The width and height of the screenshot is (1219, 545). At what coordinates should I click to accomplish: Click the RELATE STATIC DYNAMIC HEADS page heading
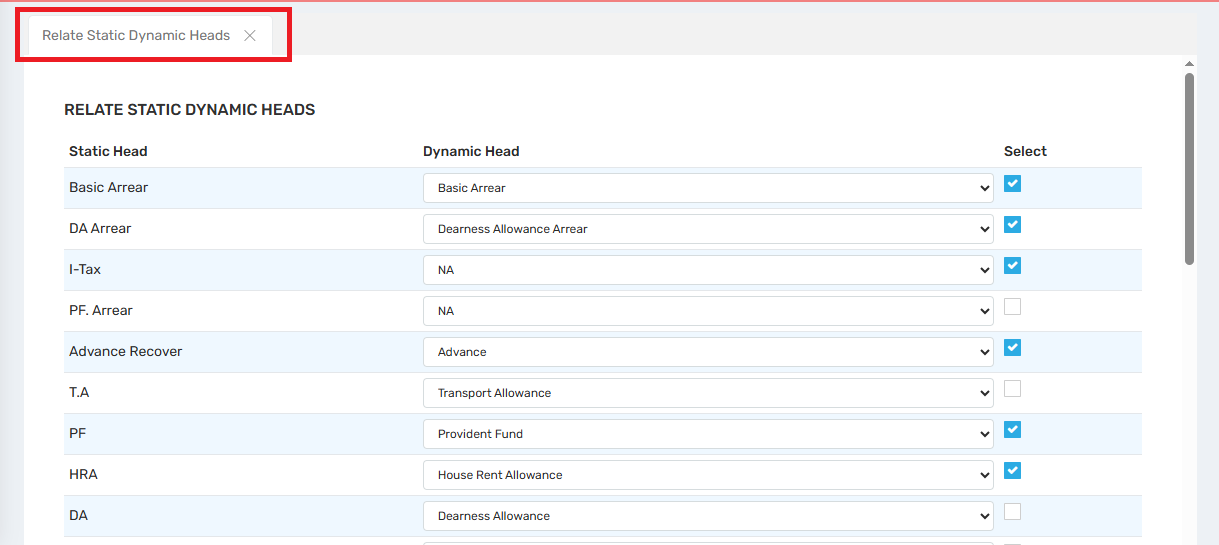point(190,110)
